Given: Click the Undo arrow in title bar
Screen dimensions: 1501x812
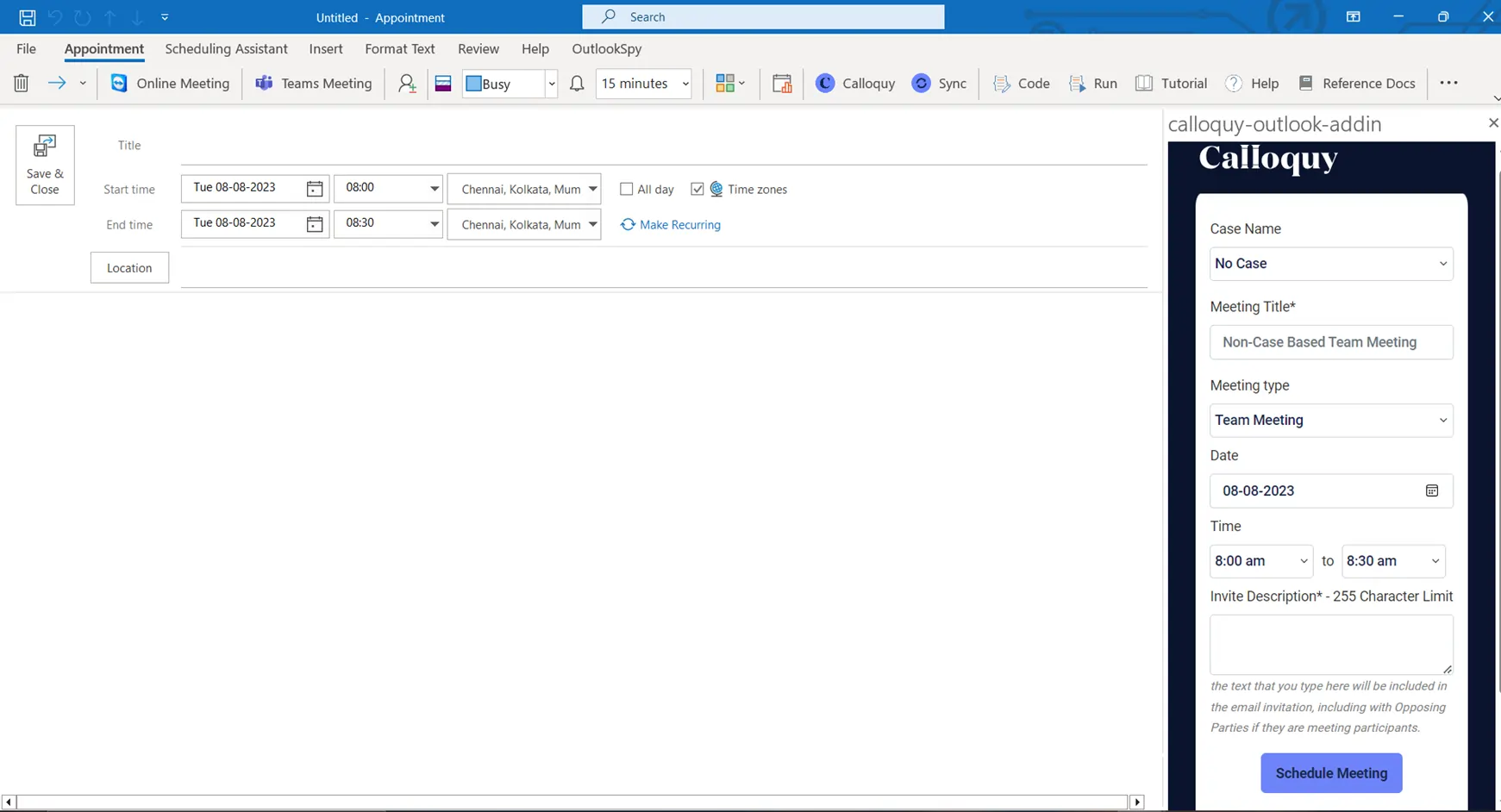Looking at the screenshot, I should pyautogui.click(x=55, y=17).
